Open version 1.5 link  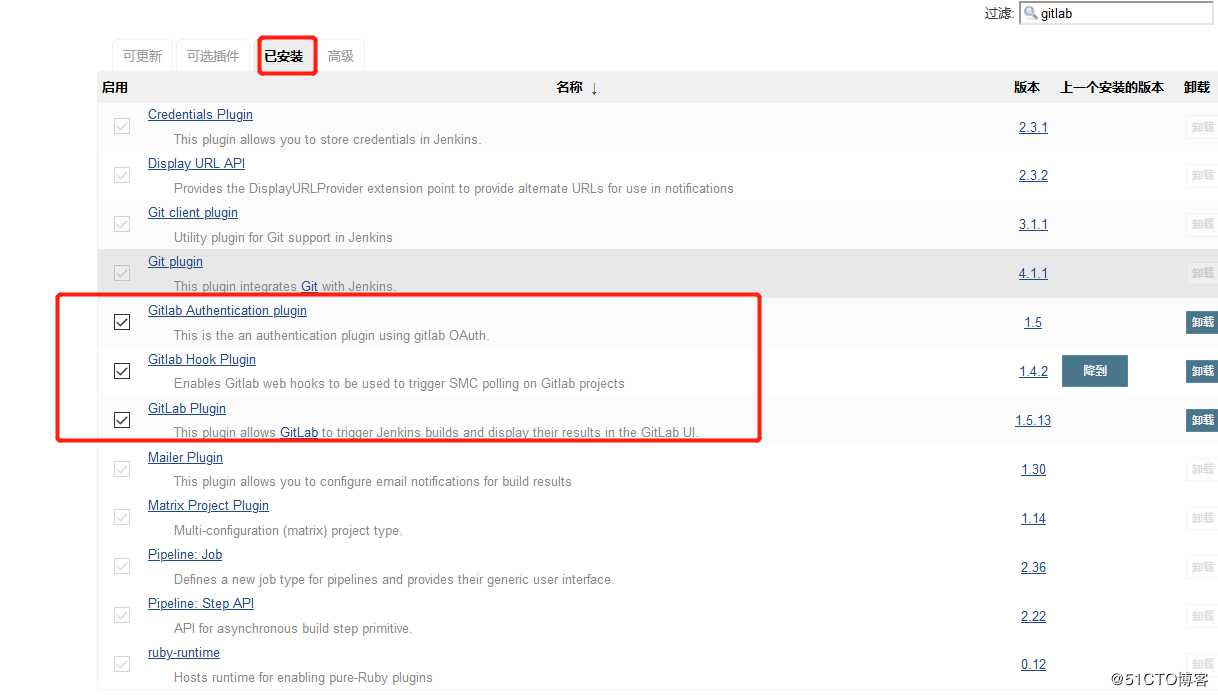pyautogui.click(x=1033, y=322)
